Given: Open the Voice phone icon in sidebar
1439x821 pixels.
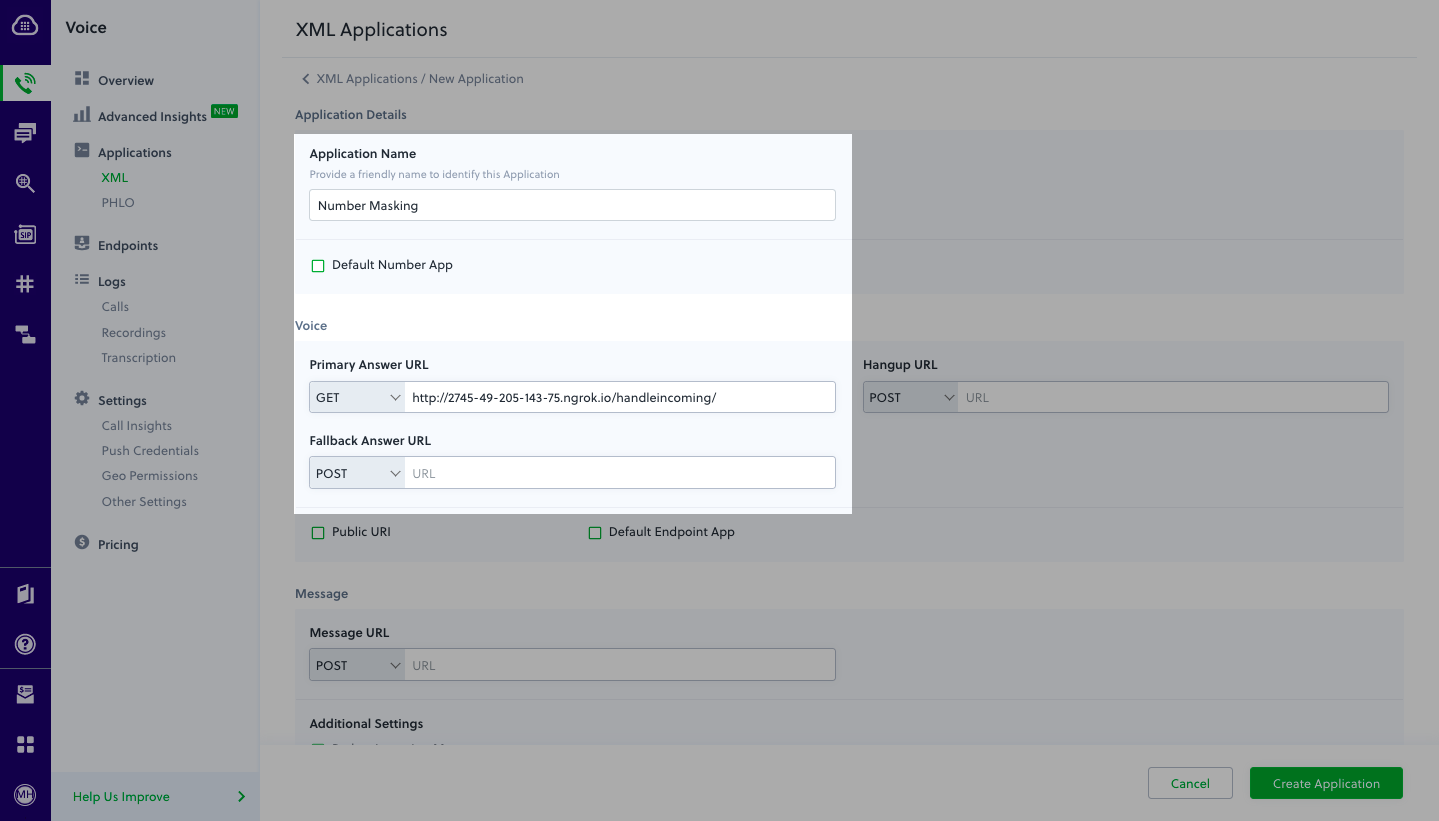Looking at the screenshot, I should (x=24, y=81).
